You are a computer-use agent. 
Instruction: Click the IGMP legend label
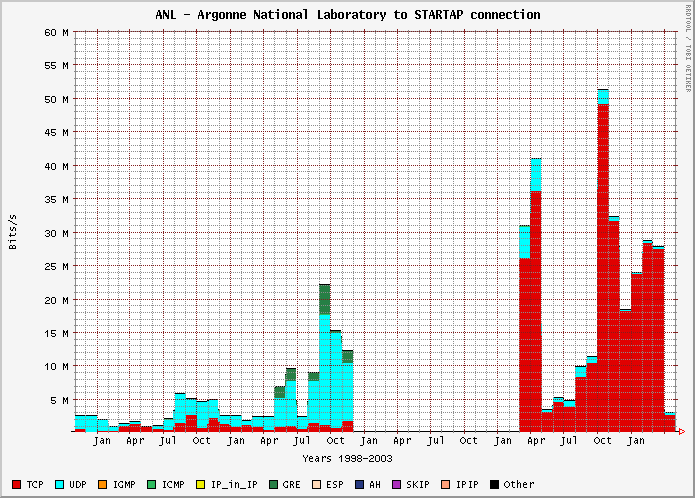click(x=124, y=484)
